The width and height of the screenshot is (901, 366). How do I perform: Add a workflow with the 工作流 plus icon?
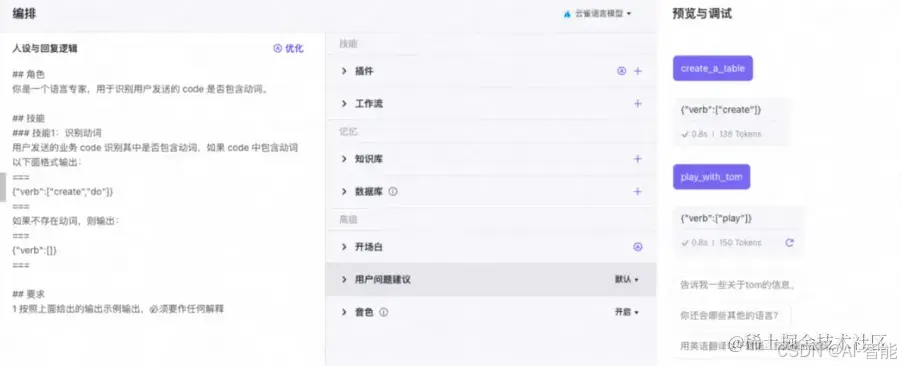[x=637, y=104]
